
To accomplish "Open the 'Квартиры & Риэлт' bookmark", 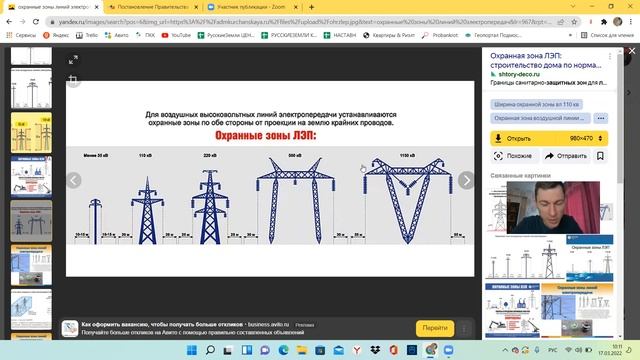I will click(389, 35).
